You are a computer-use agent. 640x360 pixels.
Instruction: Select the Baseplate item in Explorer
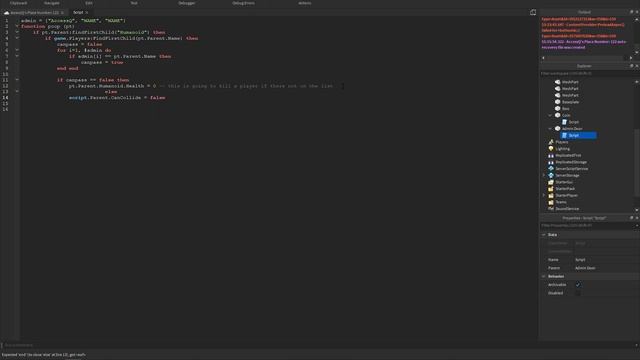570,102
